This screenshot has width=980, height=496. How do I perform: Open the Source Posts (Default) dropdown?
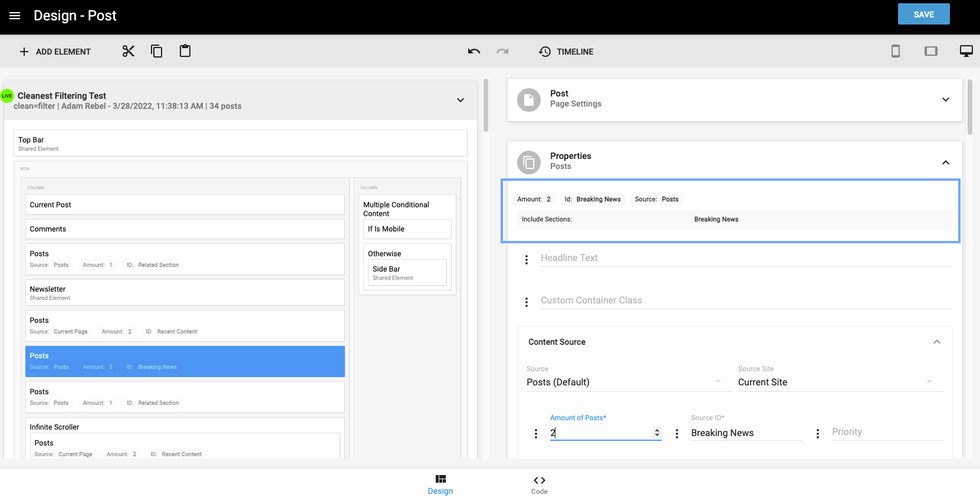pyautogui.click(x=623, y=382)
